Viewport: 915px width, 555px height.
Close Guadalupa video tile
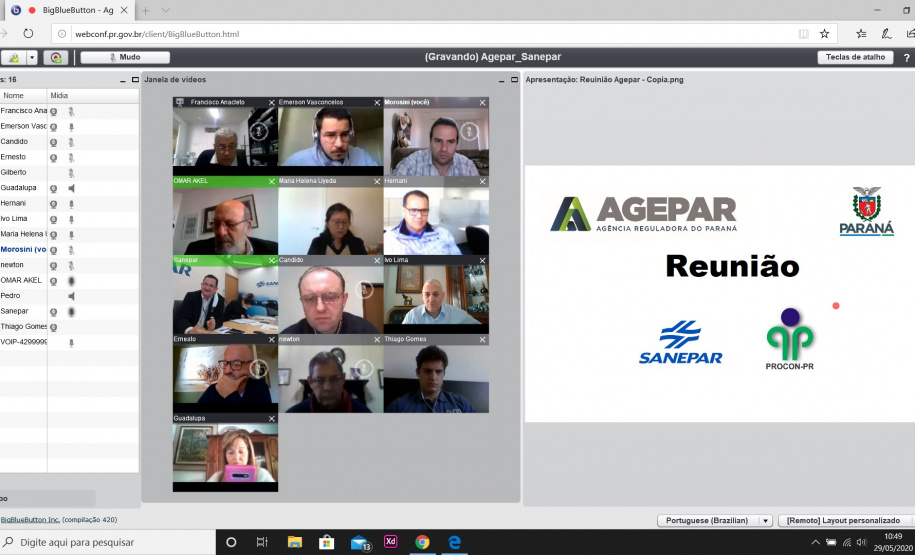coord(271,419)
